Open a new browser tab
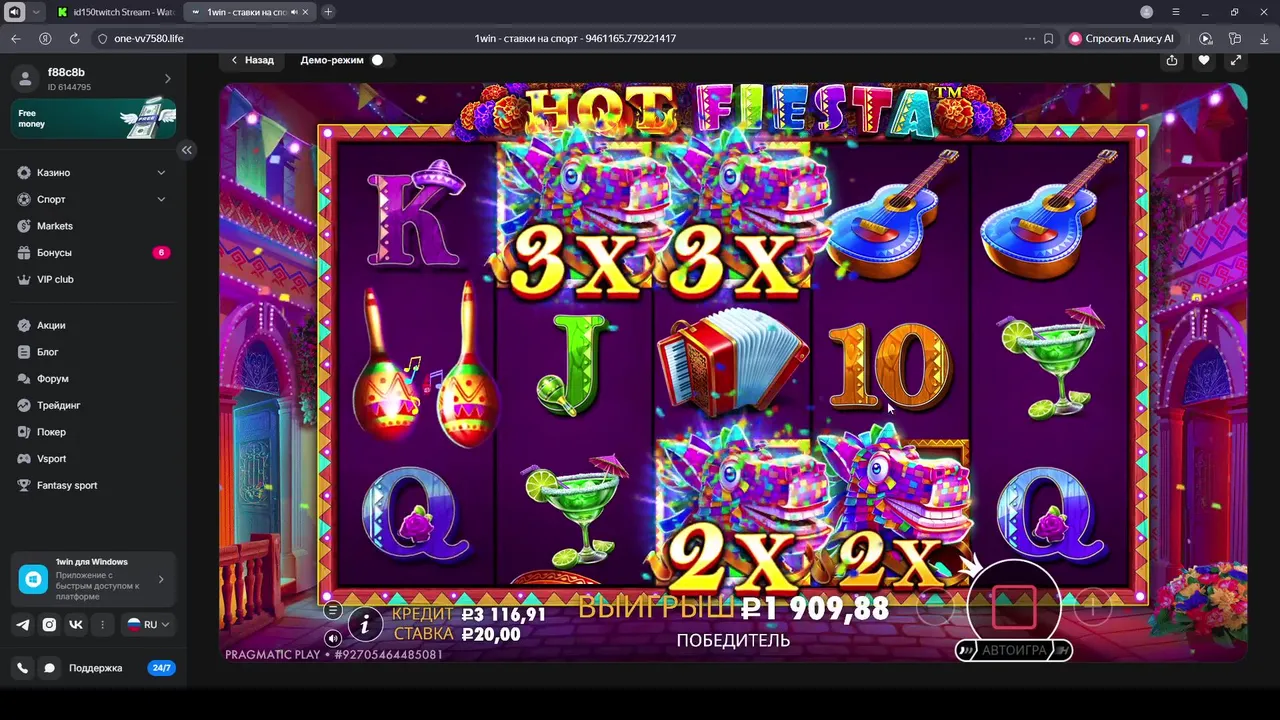 click(328, 12)
